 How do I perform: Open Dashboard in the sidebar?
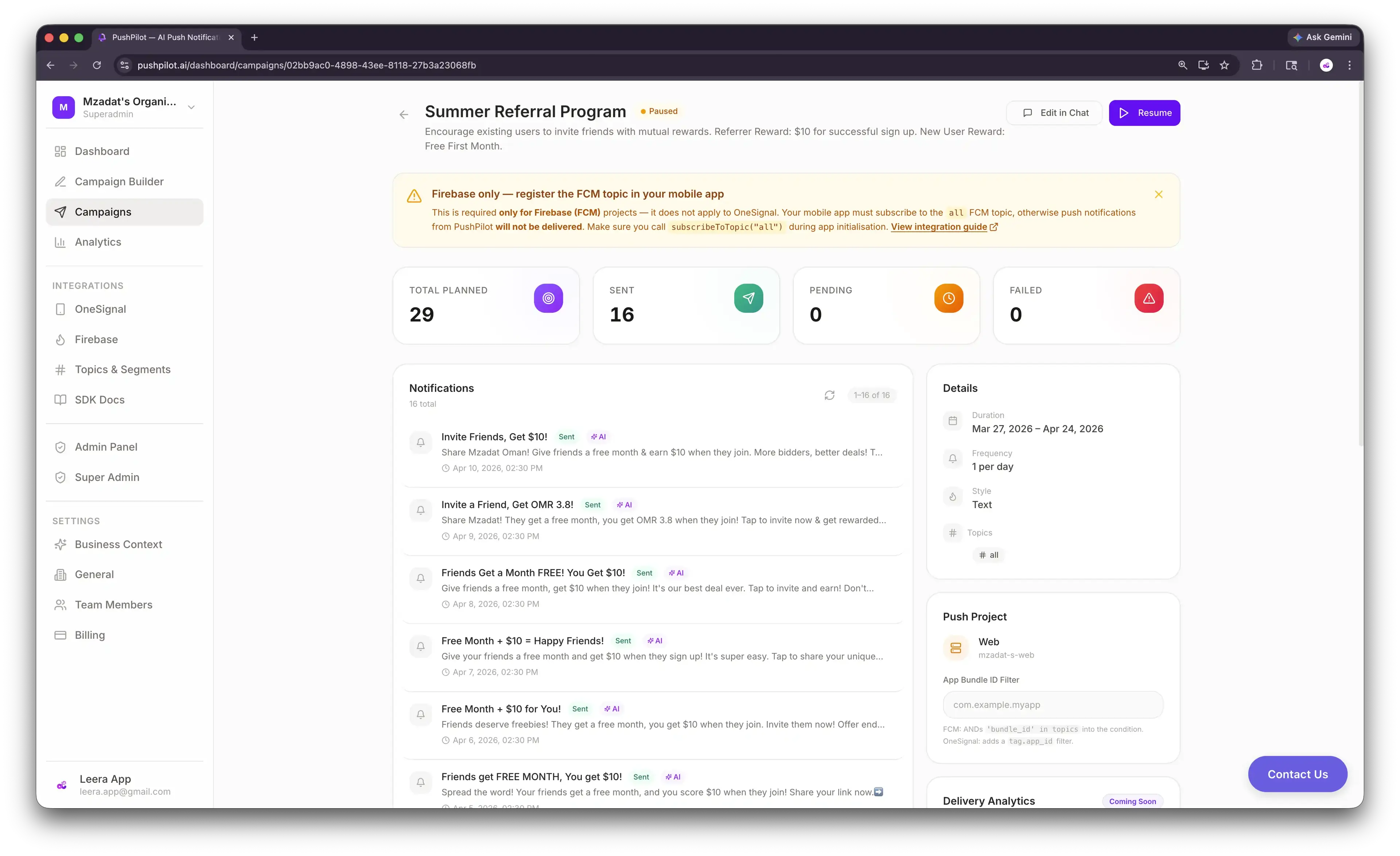[124, 151]
